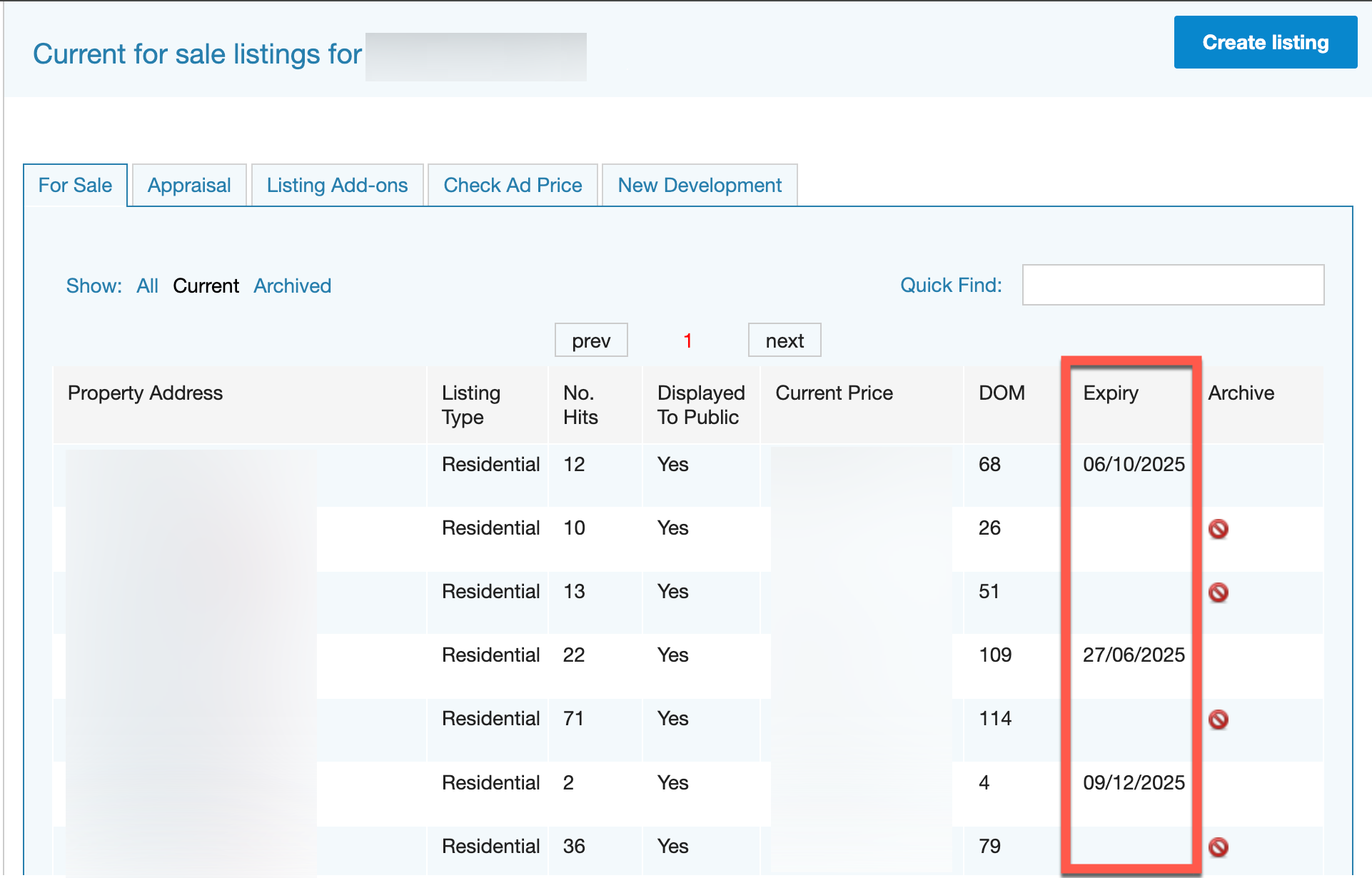This screenshot has height=878, width=1372.
Task: Archive the listing with DOM of 51
Action: point(1219,592)
